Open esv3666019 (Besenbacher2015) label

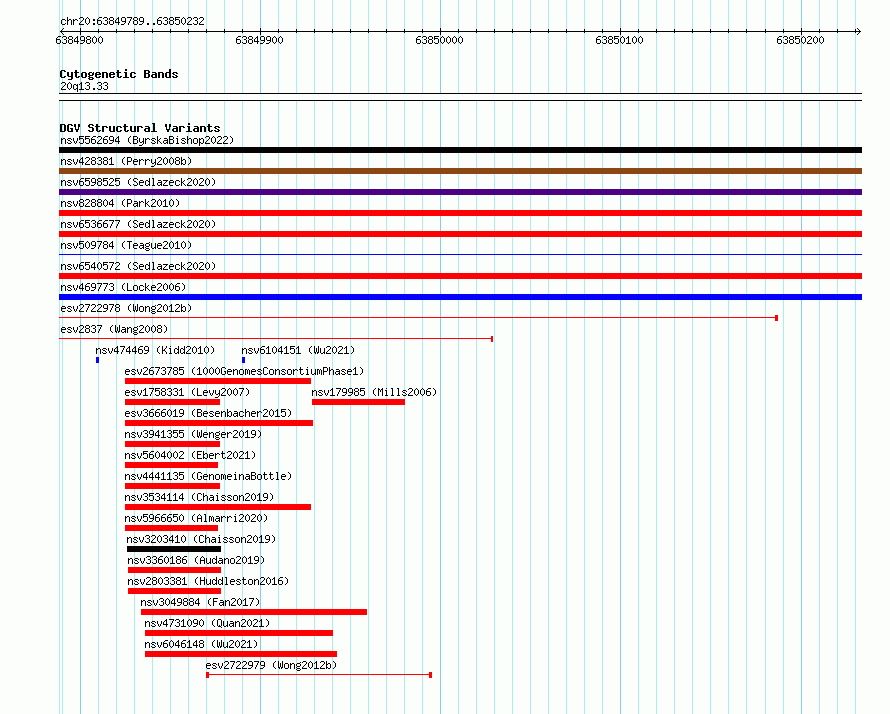click(x=208, y=413)
